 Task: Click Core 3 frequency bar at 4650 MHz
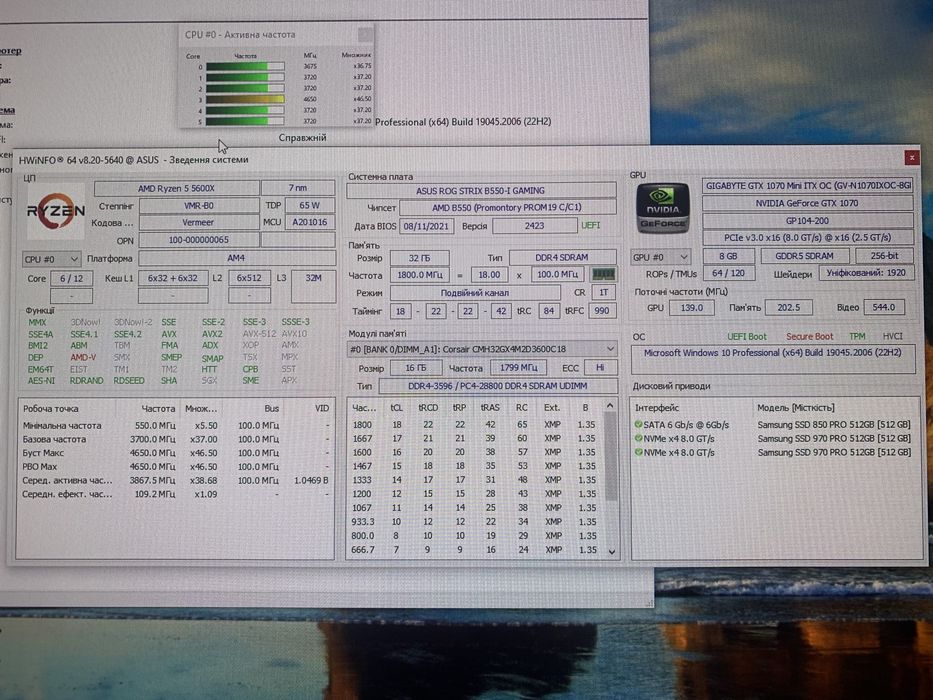pyautogui.click(x=245, y=99)
